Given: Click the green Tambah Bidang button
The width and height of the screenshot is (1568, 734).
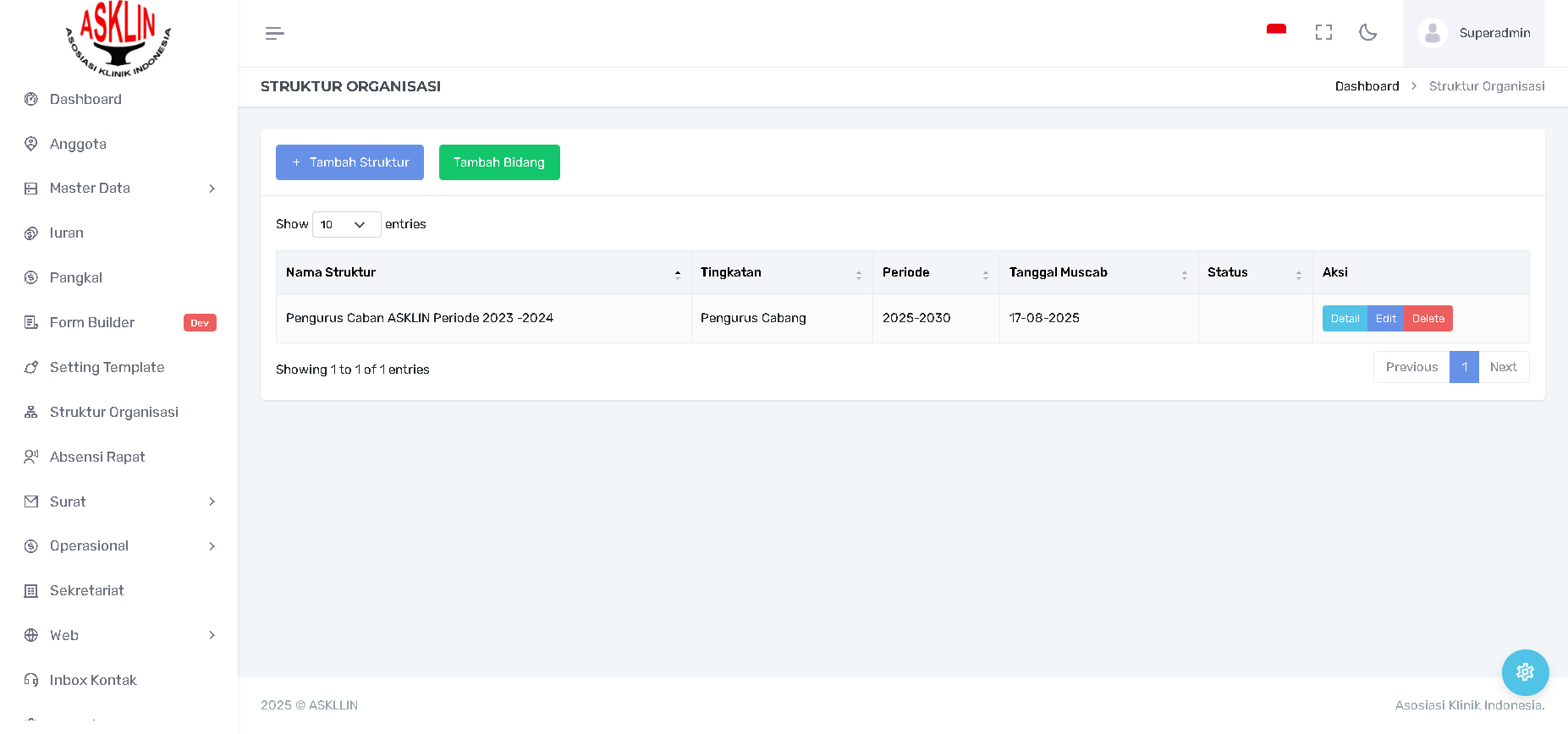Looking at the screenshot, I should [499, 162].
